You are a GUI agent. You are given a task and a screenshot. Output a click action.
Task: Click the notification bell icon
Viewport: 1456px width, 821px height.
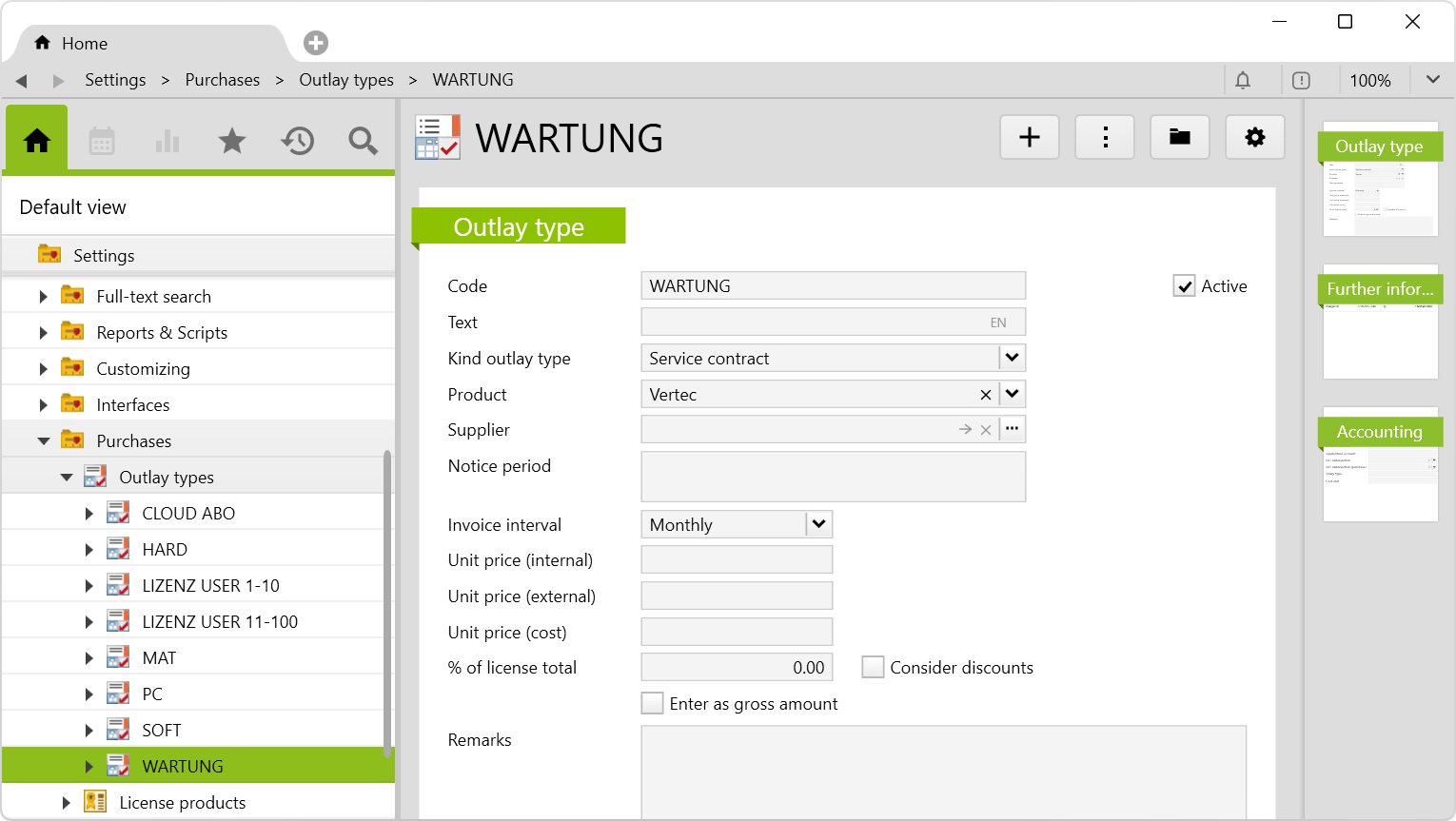click(1243, 81)
